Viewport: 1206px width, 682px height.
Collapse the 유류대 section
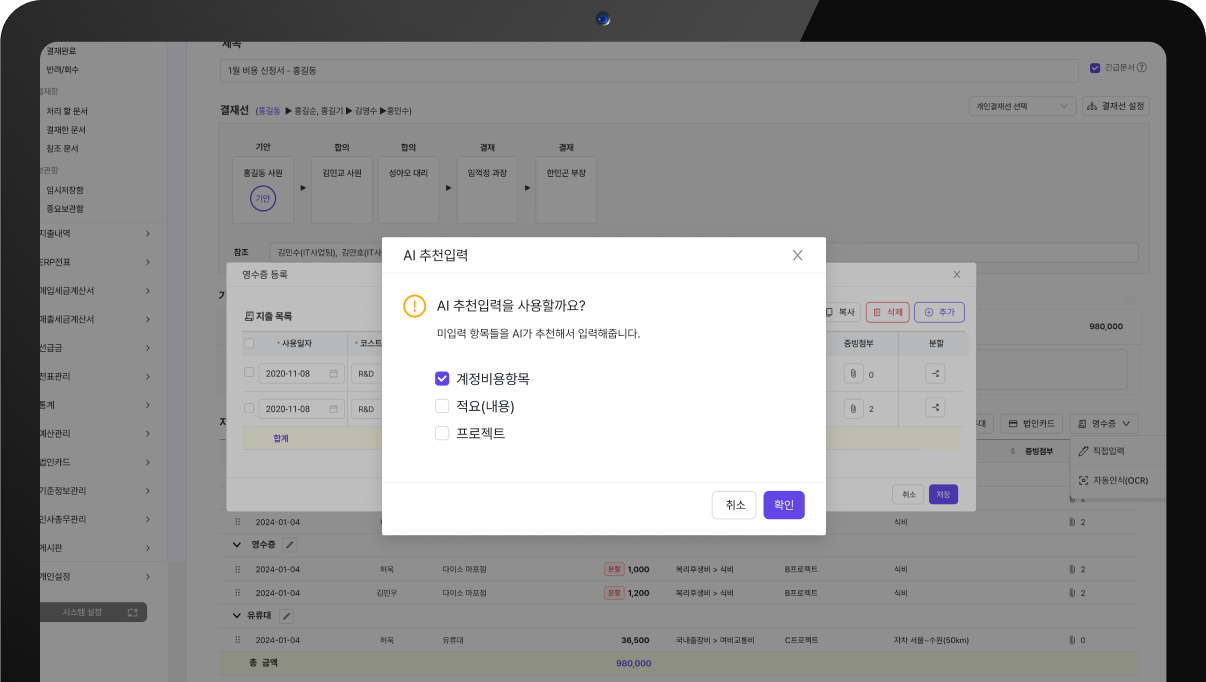pos(236,616)
